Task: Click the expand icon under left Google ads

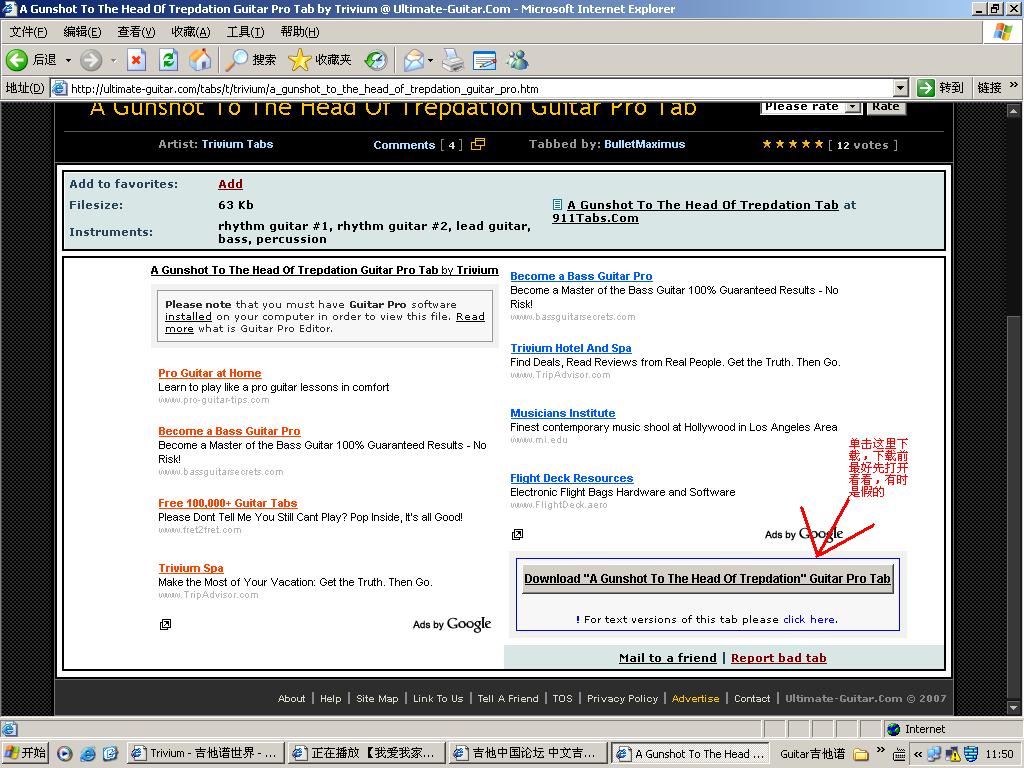Action: [x=165, y=624]
